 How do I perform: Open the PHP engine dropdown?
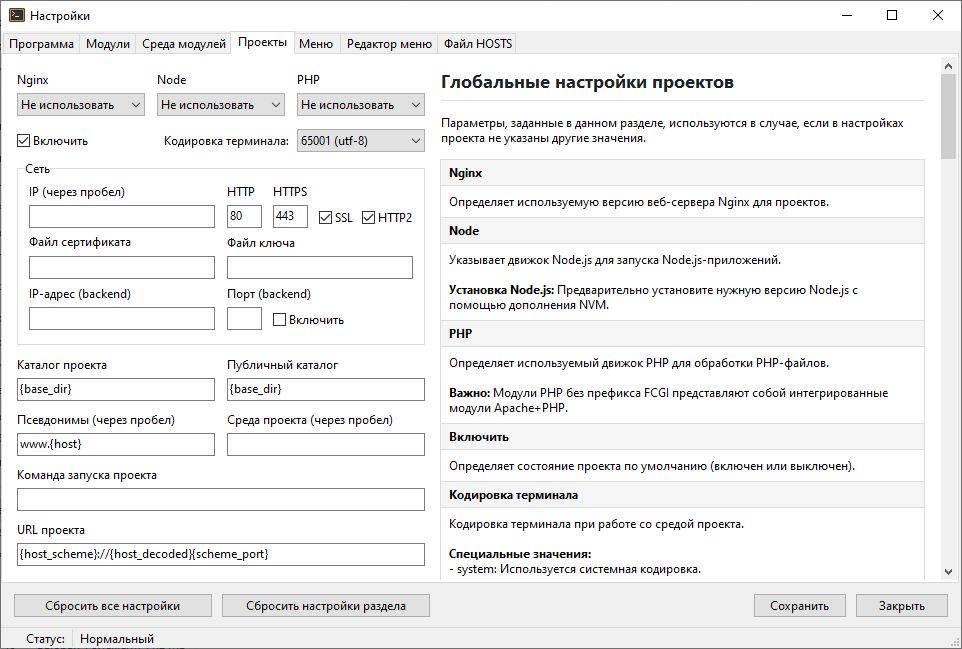click(361, 104)
